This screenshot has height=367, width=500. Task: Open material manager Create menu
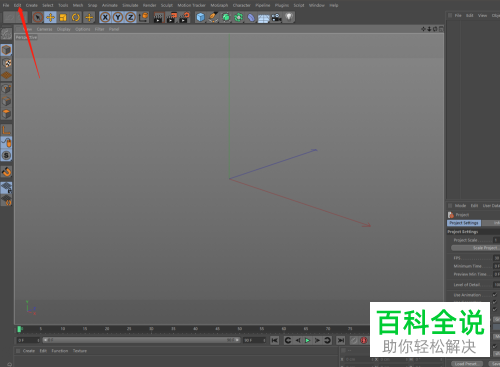coord(29,351)
